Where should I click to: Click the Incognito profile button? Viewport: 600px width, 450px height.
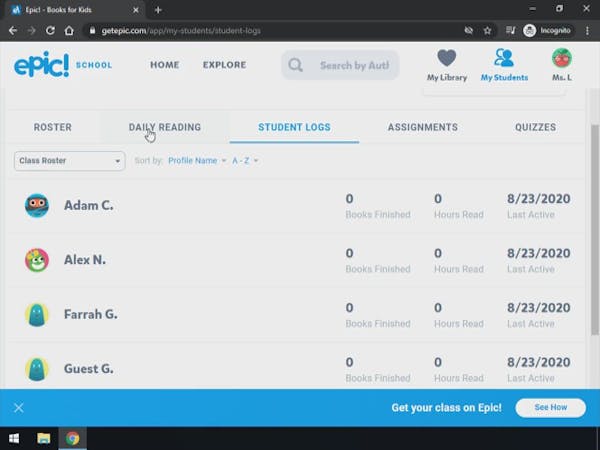547,31
